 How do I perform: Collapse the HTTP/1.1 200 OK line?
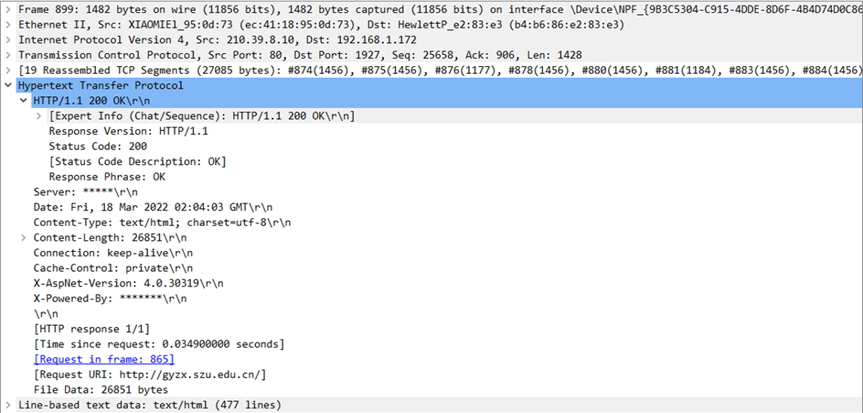23,101
